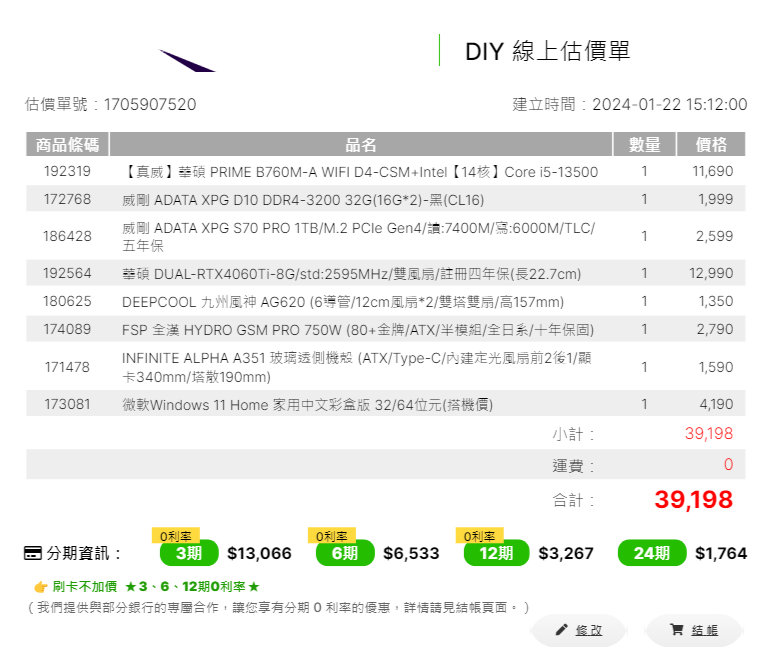Click product code 186428
The width and height of the screenshot is (772, 671).
tap(67, 236)
